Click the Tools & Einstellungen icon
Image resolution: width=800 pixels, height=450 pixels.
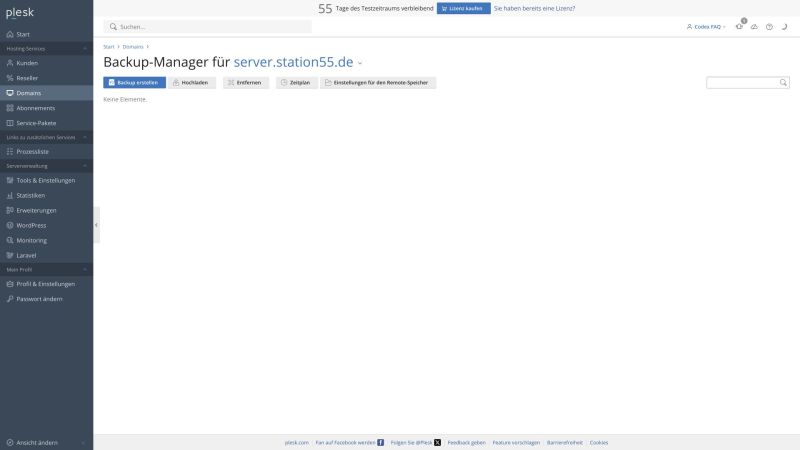(10, 180)
